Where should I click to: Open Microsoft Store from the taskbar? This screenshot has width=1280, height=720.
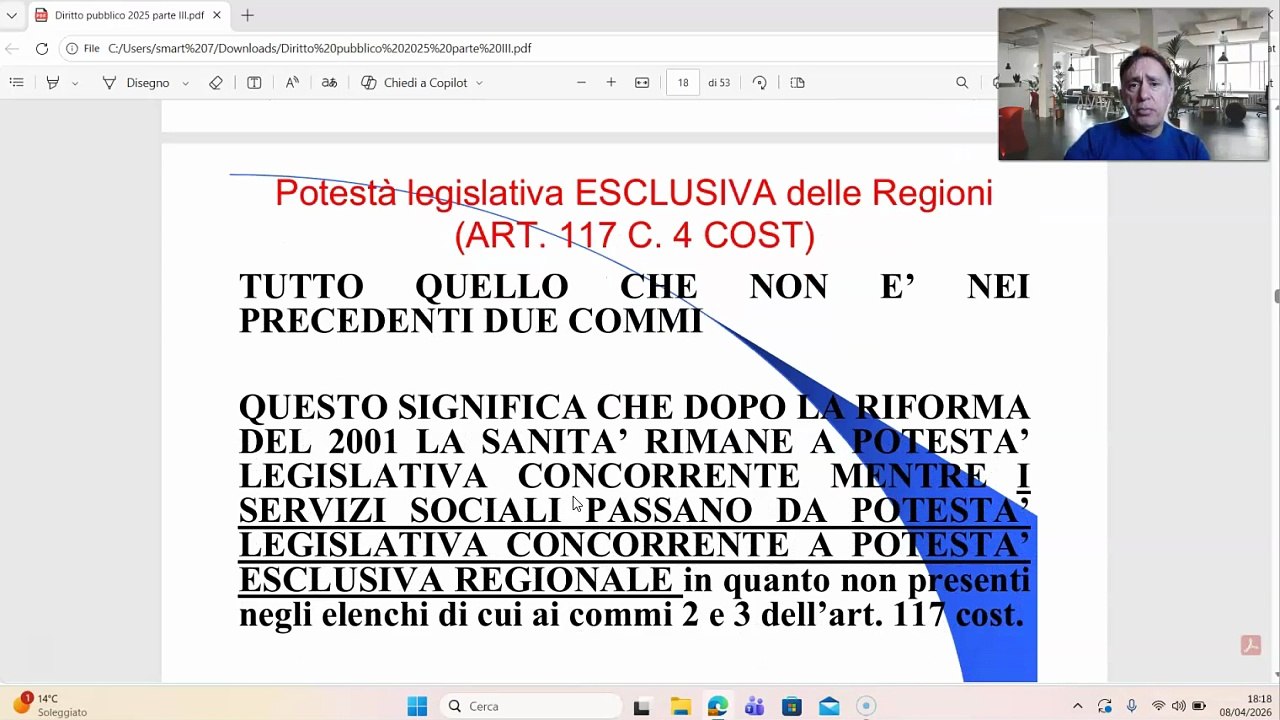(791, 706)
